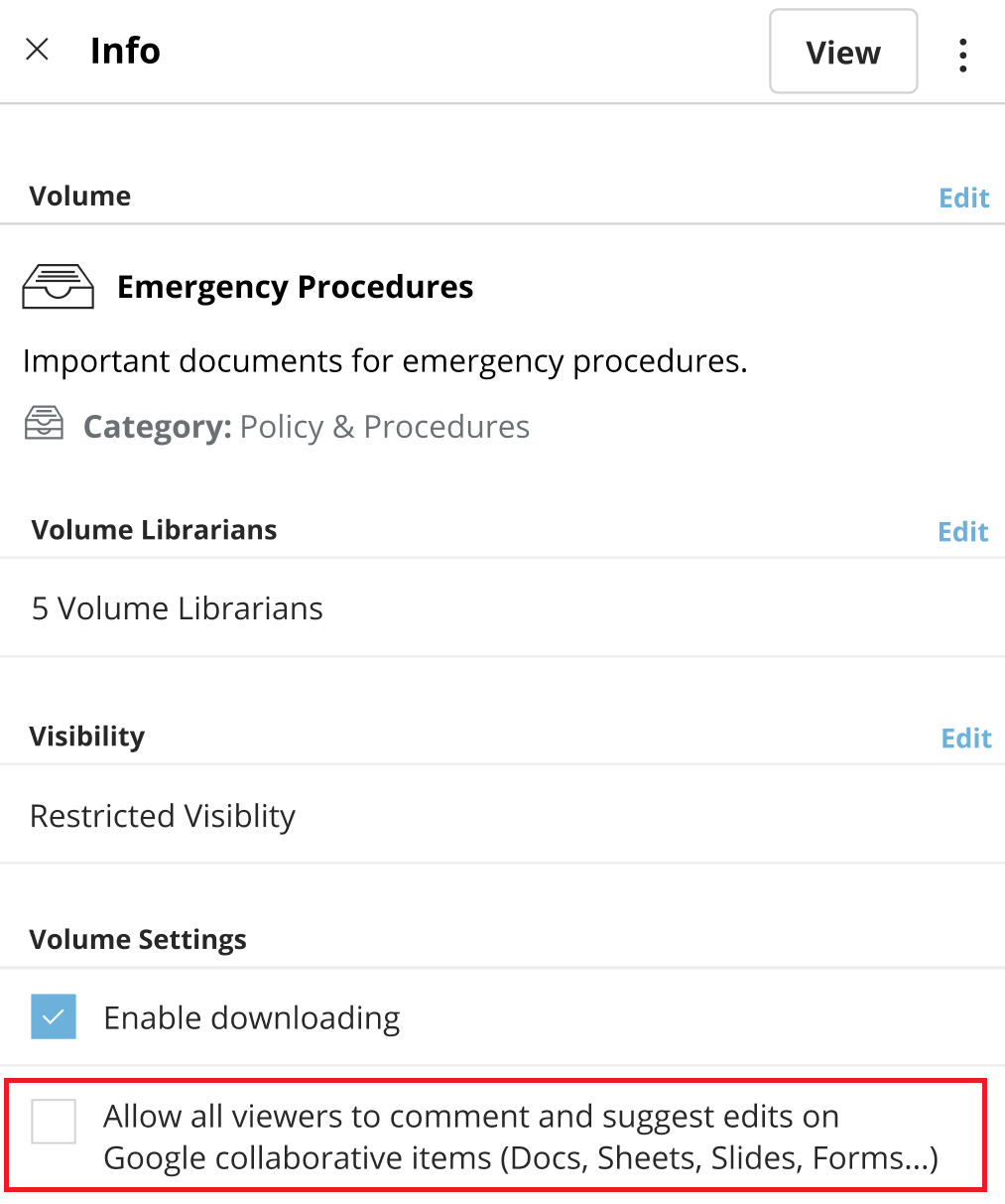Edit the Volume section
This screenshot has width=1005, height=1204.
tap(964, 198)
